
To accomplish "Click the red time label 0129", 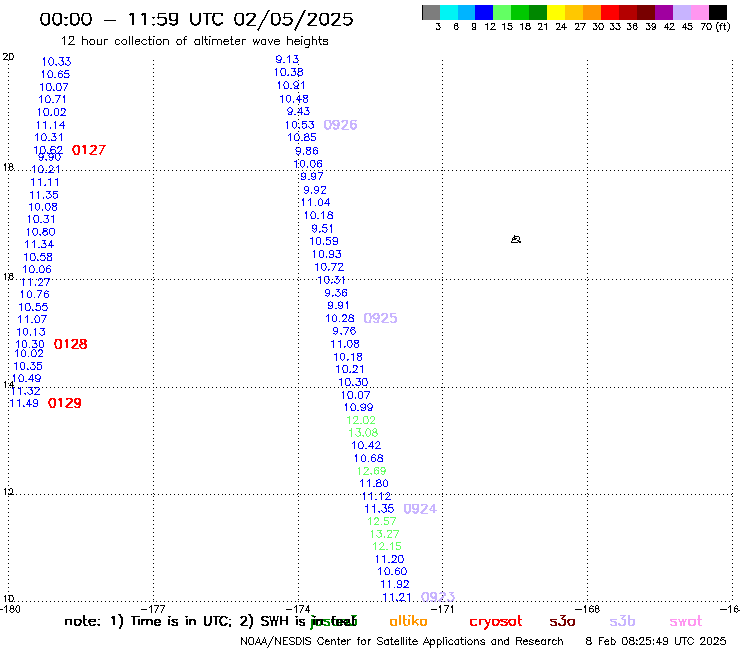I will pos(65,403).
